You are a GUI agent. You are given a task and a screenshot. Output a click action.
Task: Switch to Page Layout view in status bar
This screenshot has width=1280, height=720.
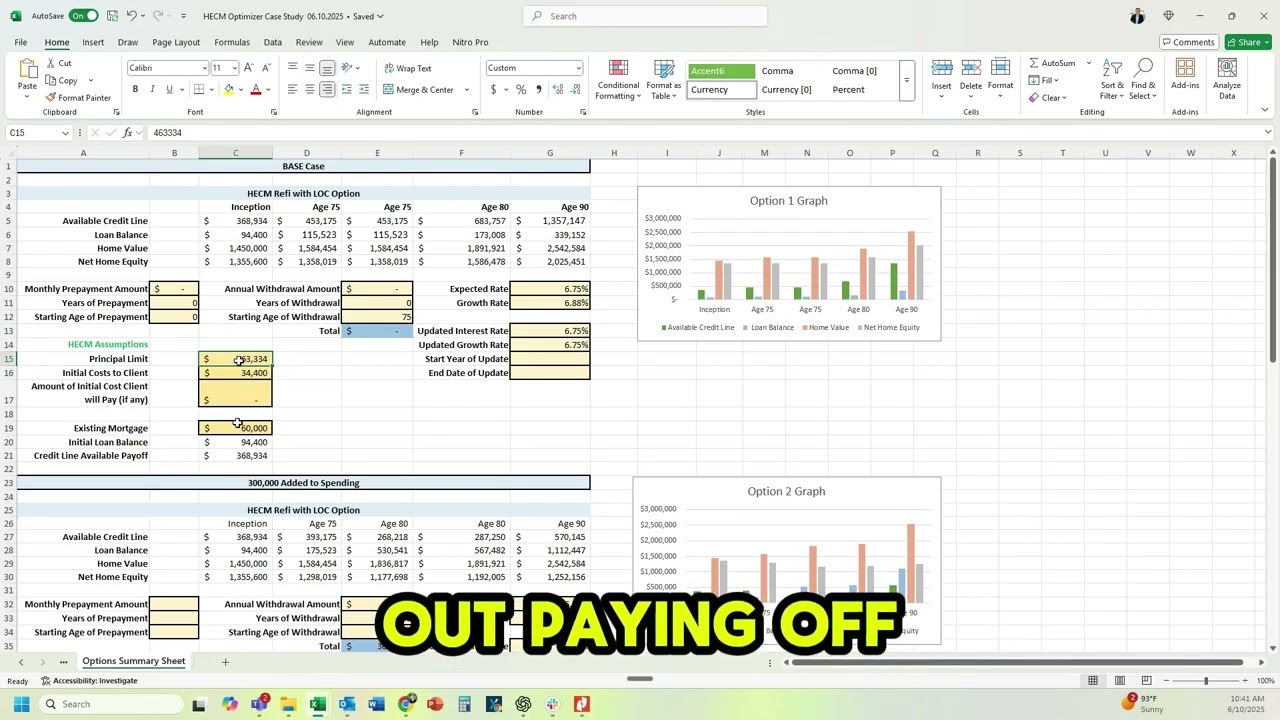[1120, 681]
